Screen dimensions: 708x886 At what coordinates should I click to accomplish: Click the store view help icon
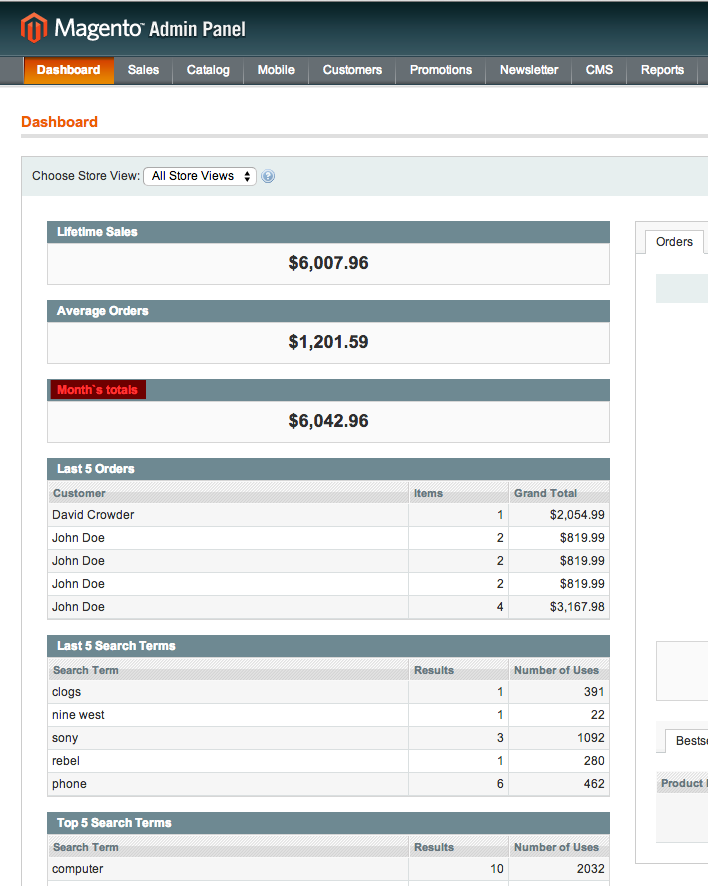pyautogui.click(x=268, y=176)
